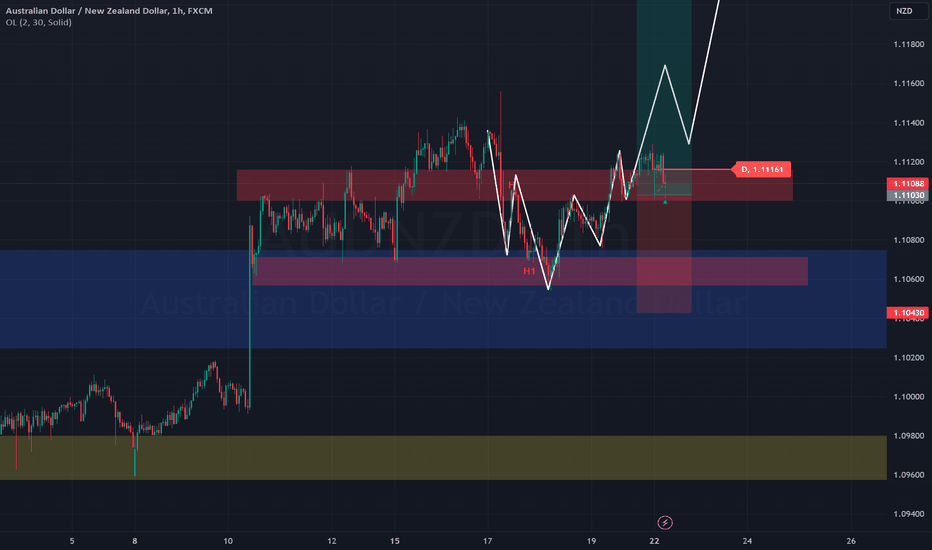Click date 19 on the time axis

pyautogui.click(x=591, y=541)
